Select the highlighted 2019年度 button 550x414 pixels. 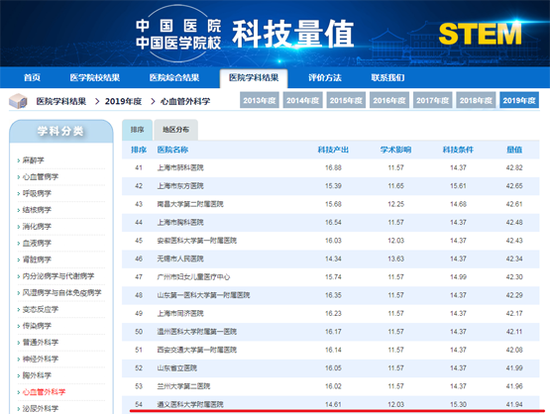(519, 100)
